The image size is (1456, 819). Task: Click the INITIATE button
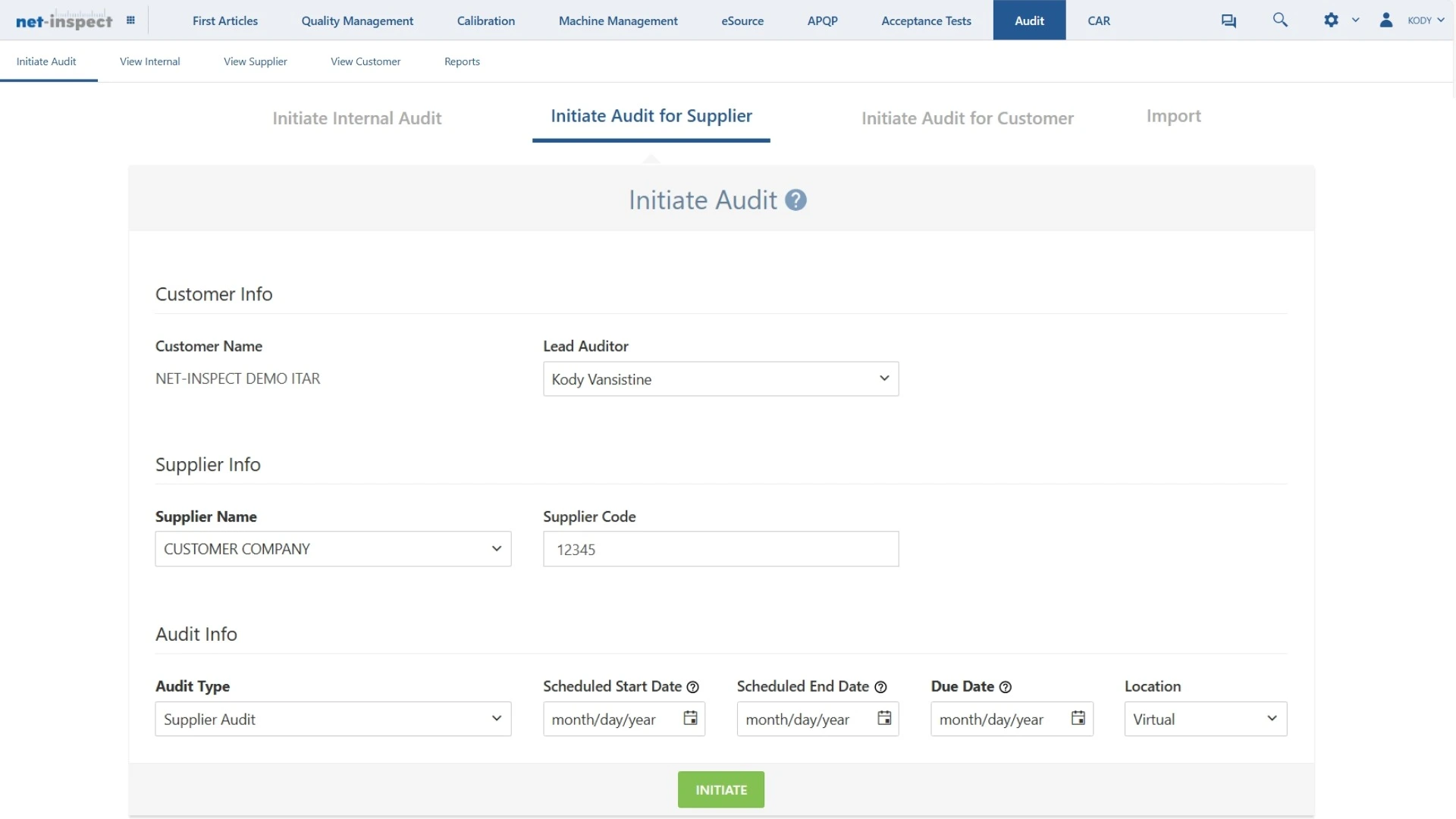(720, 789)
